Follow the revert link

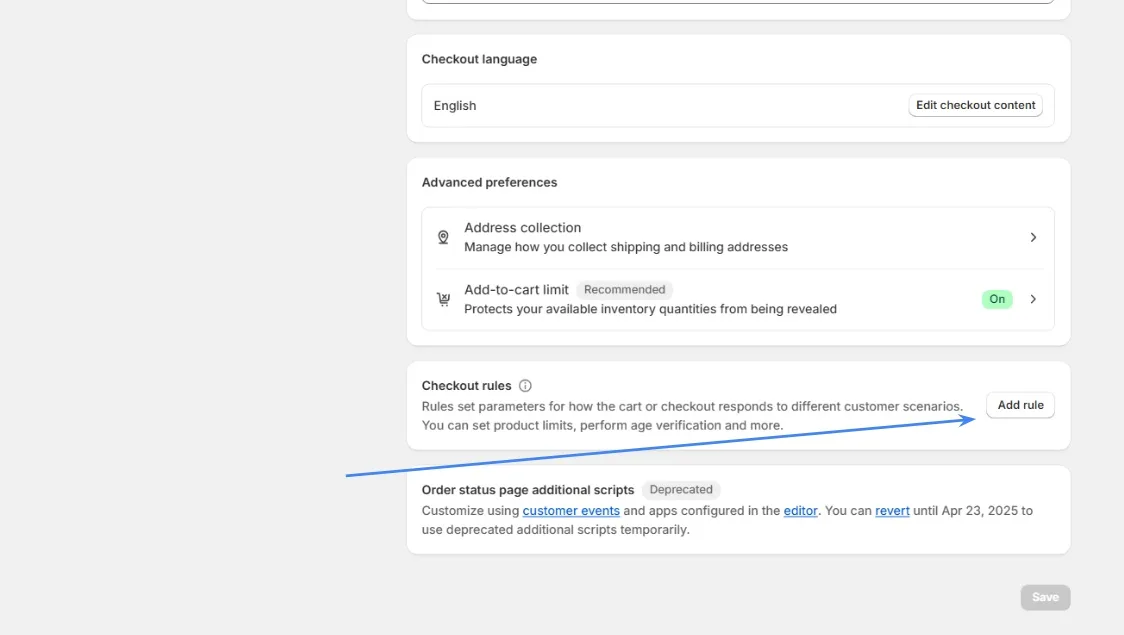[x=892, y=510]
